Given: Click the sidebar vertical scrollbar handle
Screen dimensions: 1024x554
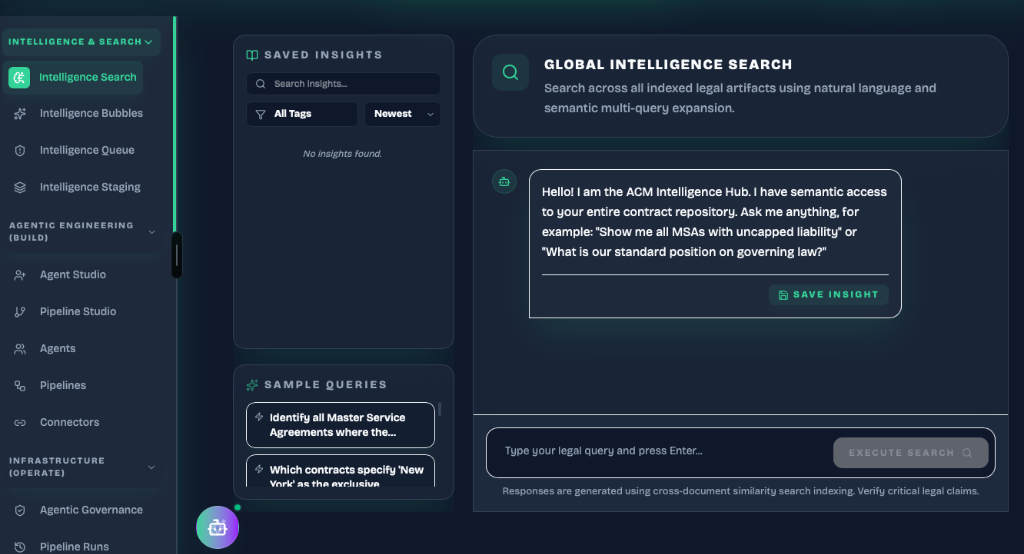Looking at the screenshot, I should [176, 255].
